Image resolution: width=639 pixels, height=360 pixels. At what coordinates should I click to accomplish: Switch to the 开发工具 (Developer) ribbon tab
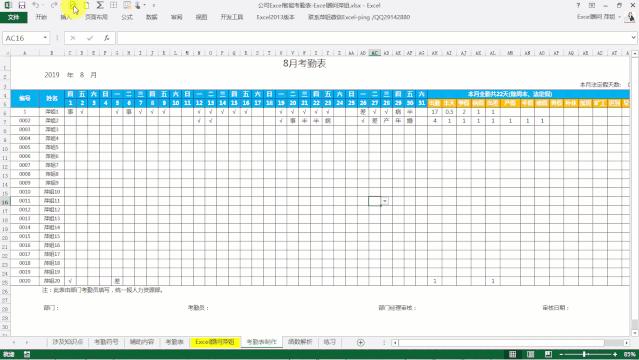point(232,17)
